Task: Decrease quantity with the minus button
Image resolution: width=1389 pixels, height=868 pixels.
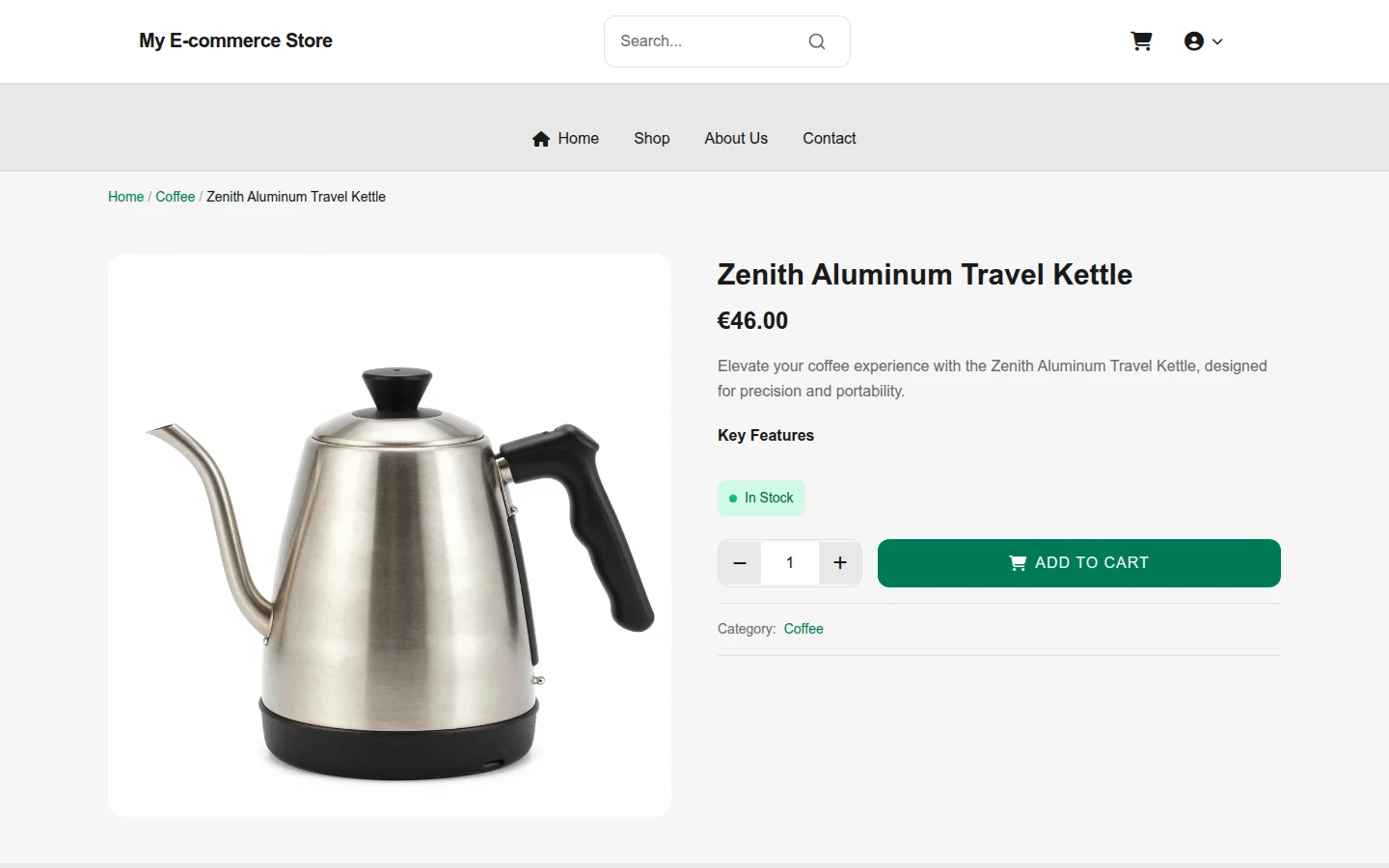Action: coord(740,563)
